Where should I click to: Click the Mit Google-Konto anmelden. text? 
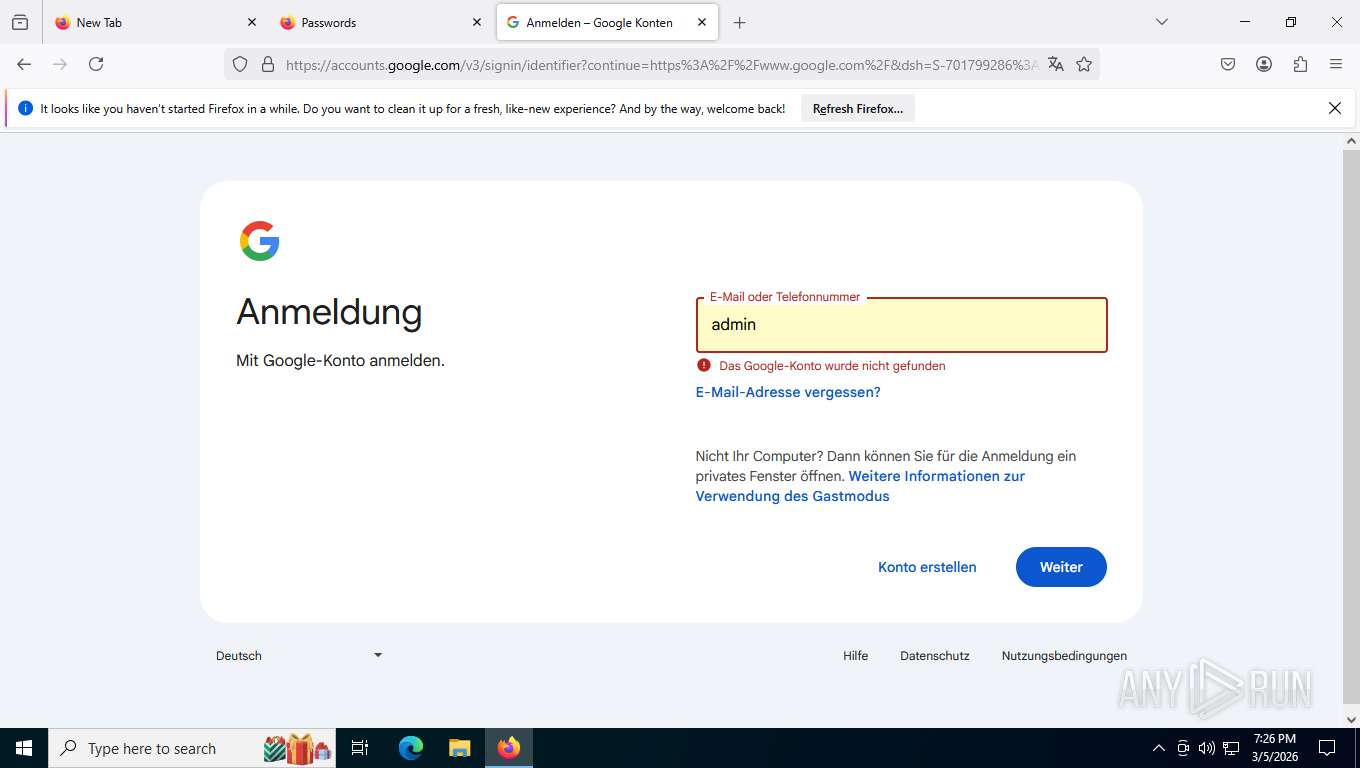tap(340, 361)
